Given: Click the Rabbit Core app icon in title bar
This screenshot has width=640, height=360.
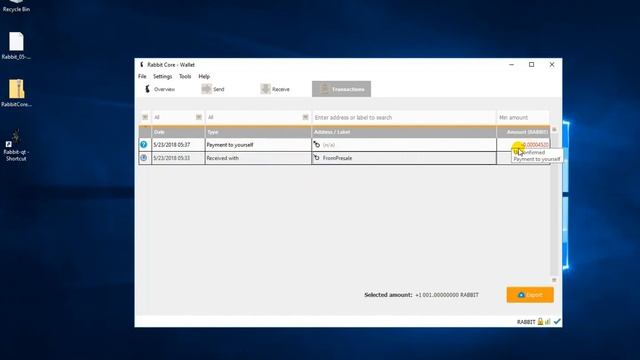Looking at the screenshot, I should (142, 64).
